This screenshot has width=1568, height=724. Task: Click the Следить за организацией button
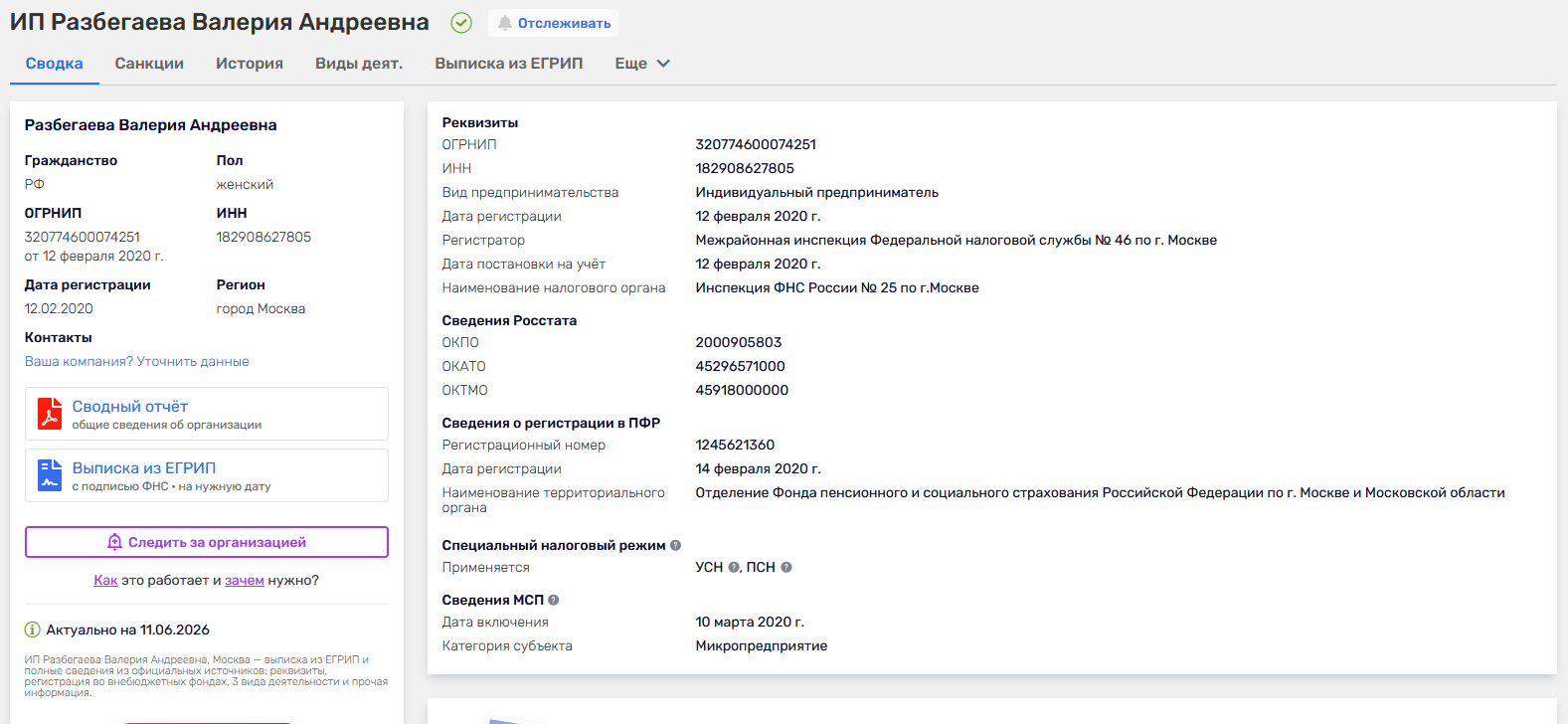[207, 542]
